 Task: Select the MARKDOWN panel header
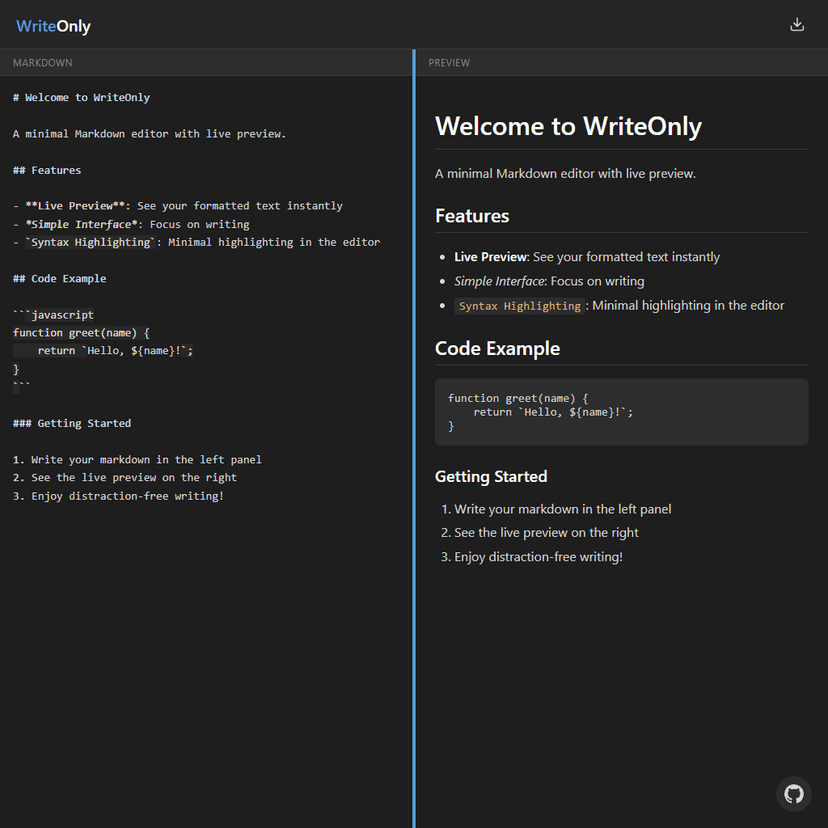click(43, 63)
